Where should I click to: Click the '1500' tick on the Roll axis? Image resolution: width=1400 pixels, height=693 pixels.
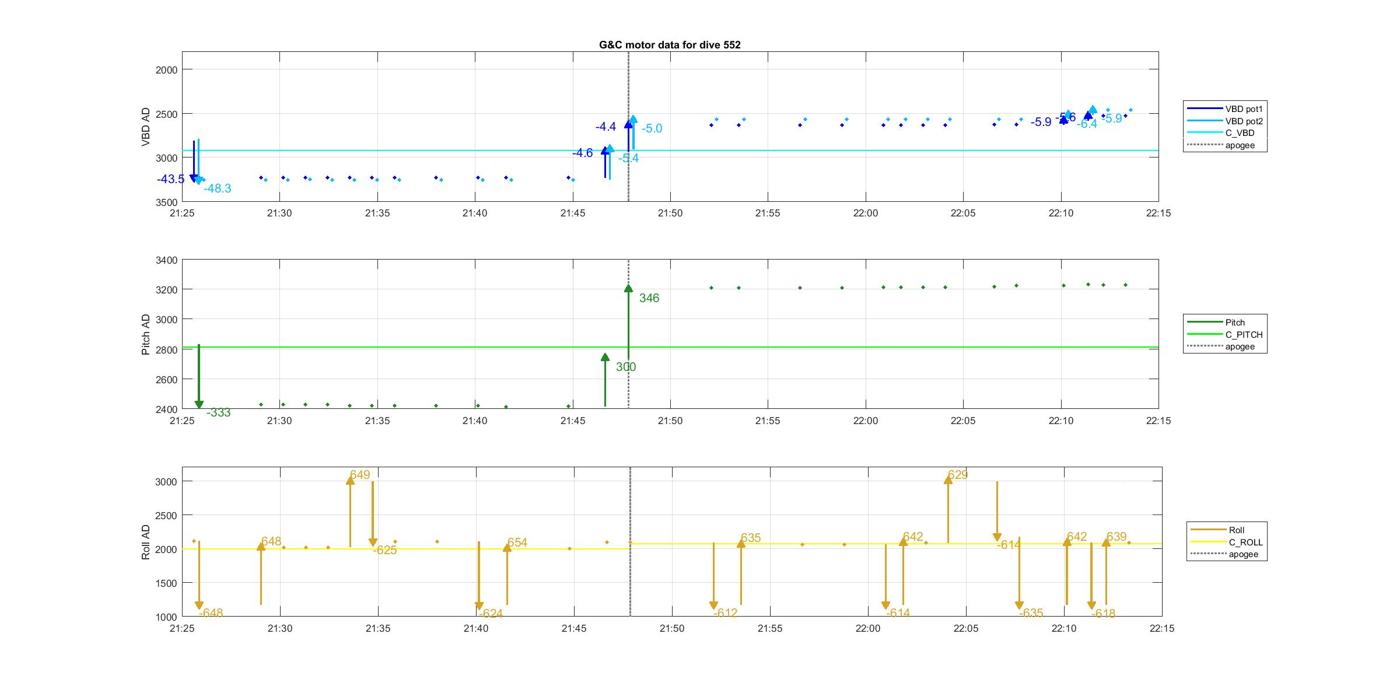(x=166, y=583)
